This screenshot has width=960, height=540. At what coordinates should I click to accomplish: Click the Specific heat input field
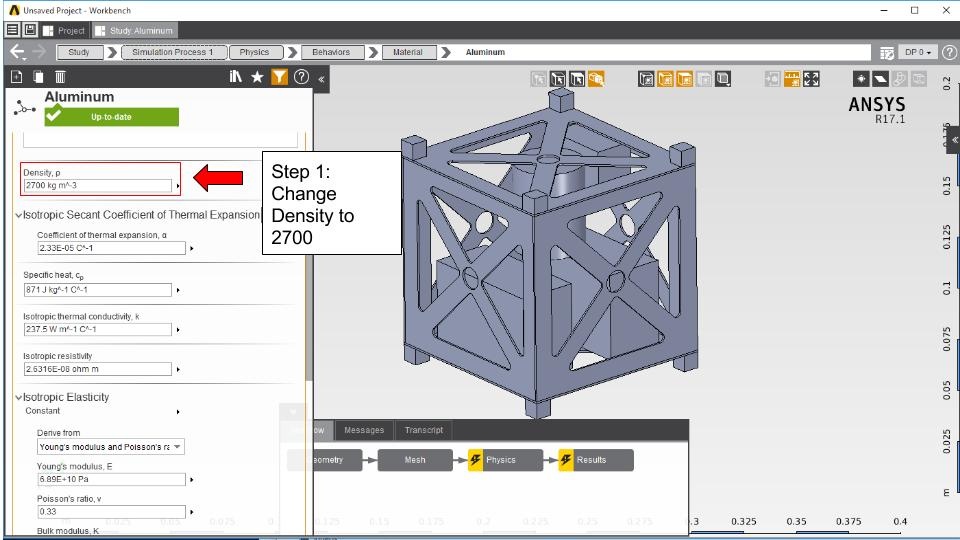pos(98,290)
